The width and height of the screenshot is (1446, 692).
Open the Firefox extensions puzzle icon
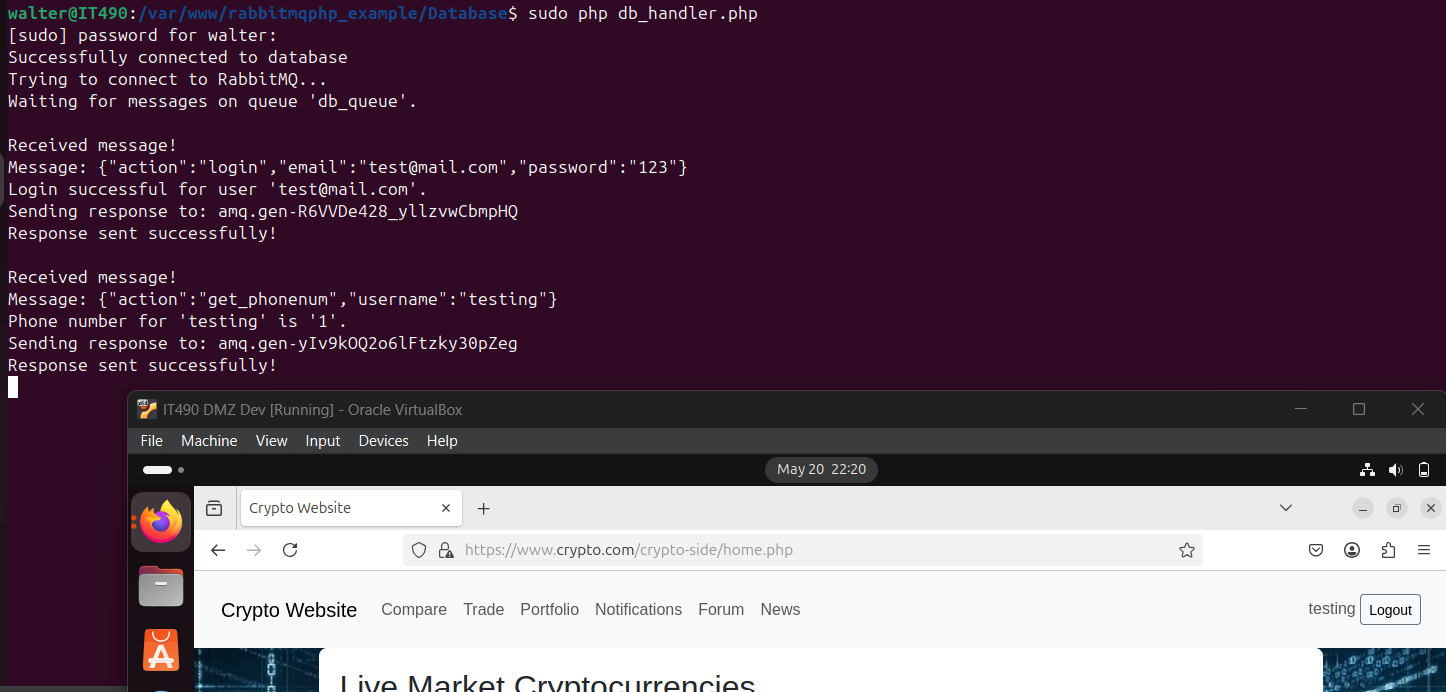pyautogui.click(x=1388, y=550)
